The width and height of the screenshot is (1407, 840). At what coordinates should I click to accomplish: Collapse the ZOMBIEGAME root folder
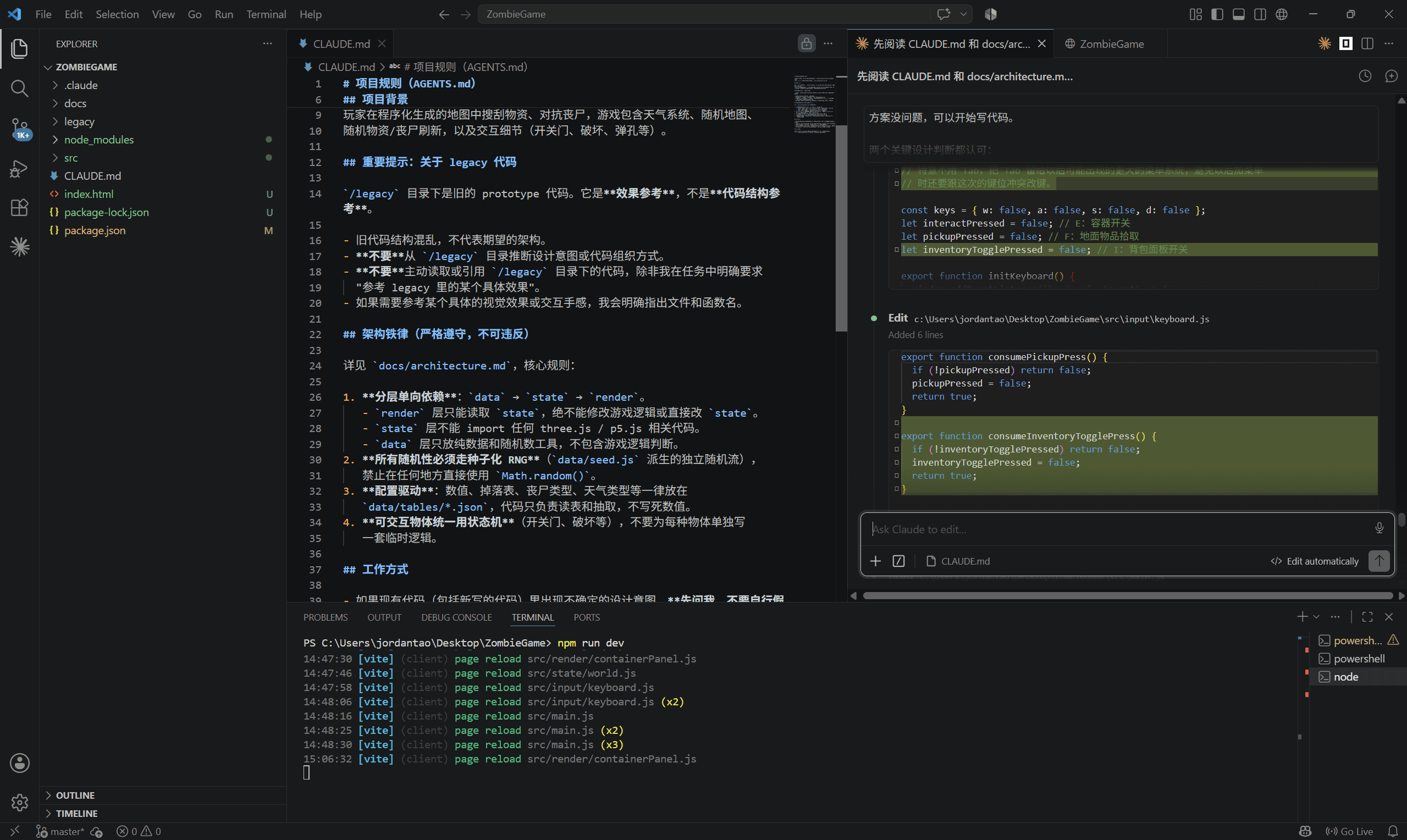163,67
